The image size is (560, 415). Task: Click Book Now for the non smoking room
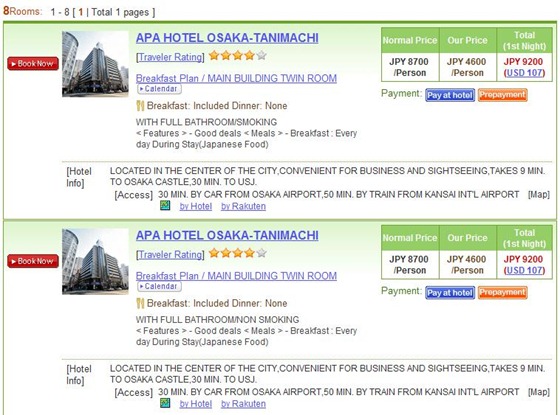[33, 261]
